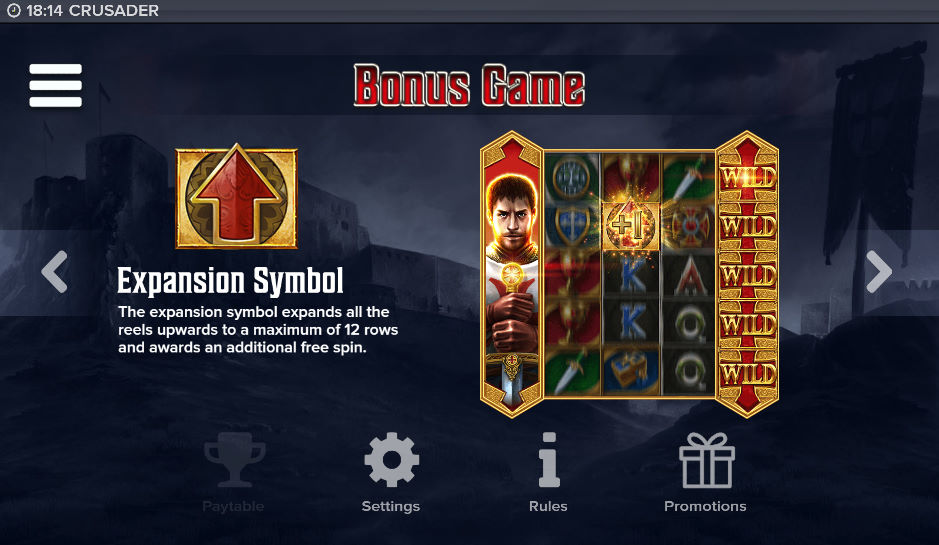This screenshot has height=545, width=939.
Task: Open the Settings gear icon
Action: coord(391,459)
